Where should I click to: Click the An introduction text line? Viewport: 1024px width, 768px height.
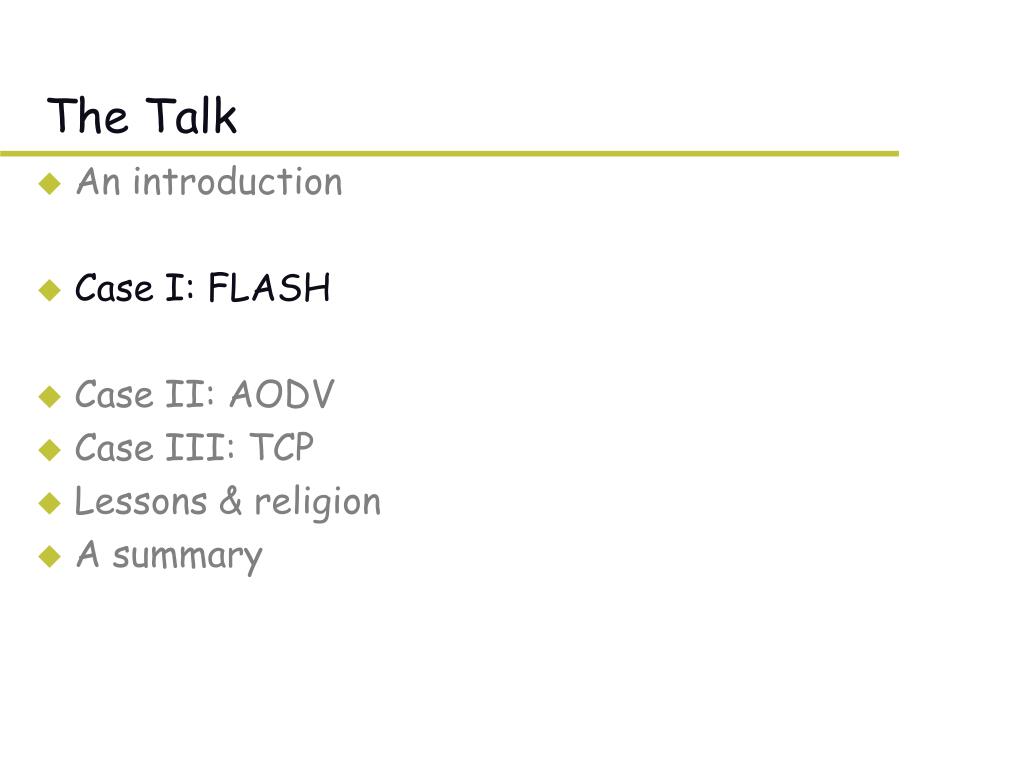tap(209, 182)
